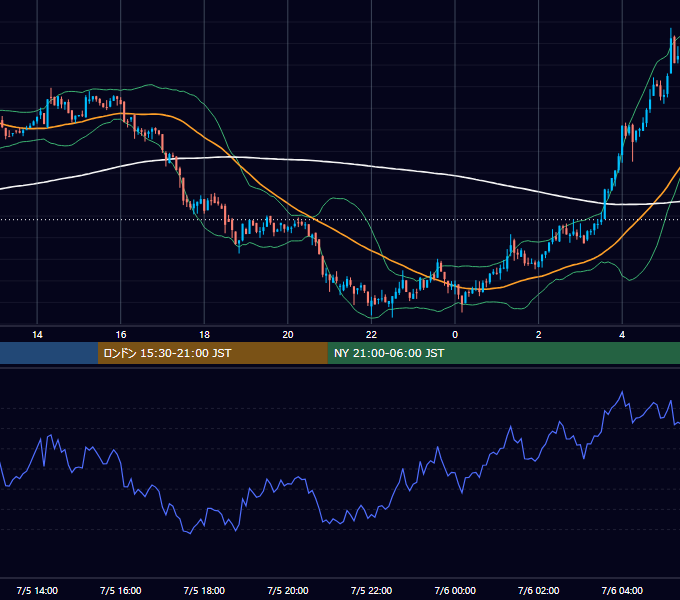Click the "7/6 02:00" label on indicator axis
Screen dimensions: 680x600
539,590
